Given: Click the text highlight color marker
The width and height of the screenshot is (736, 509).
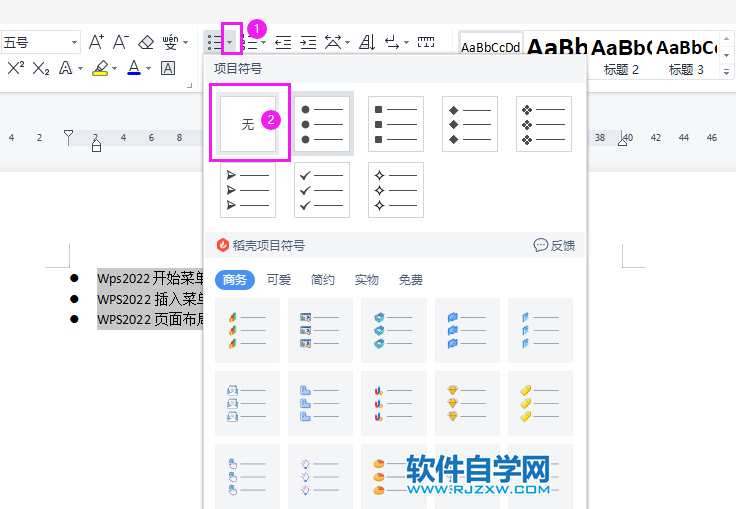Looking at the screenshot, I should tap(99, 68).
